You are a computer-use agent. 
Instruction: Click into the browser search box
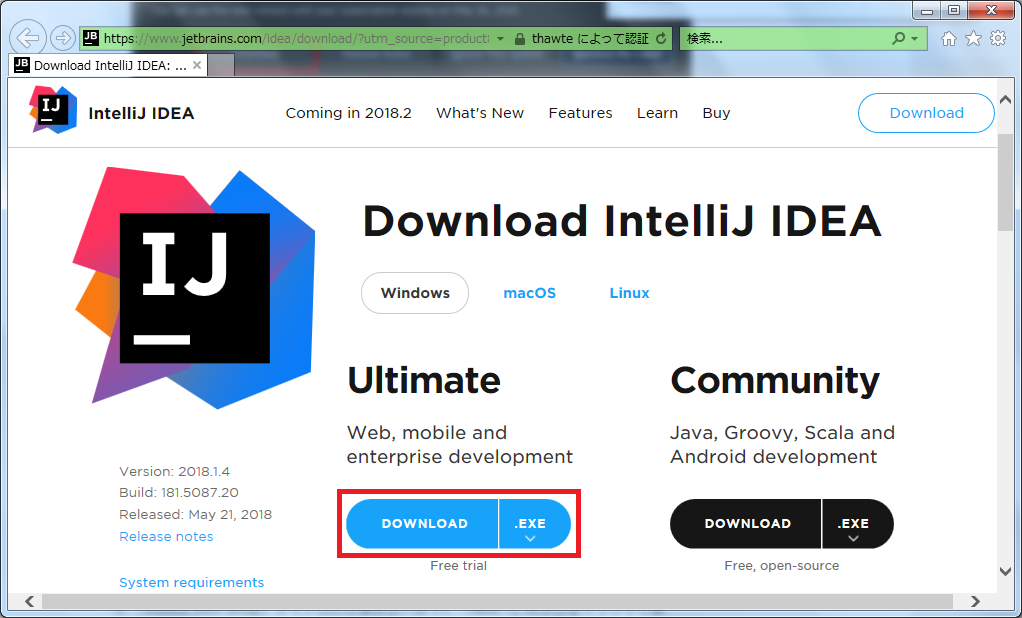pos(785,39)
